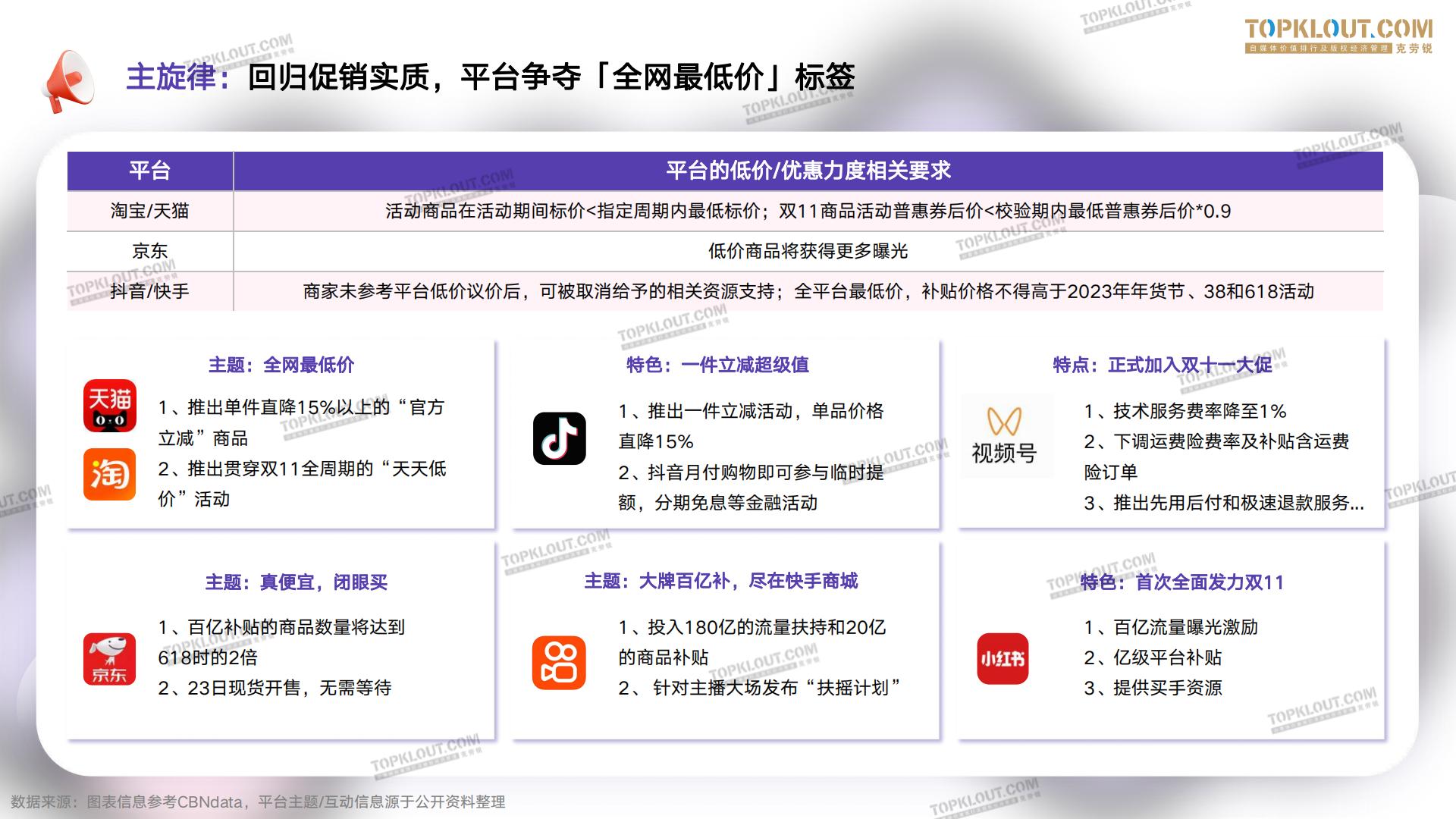This screenshot has height=819, width=1456.
Task: Click text 下调运费险费率及补贴含运费险订单
Action: click(x=1216, y=457)
